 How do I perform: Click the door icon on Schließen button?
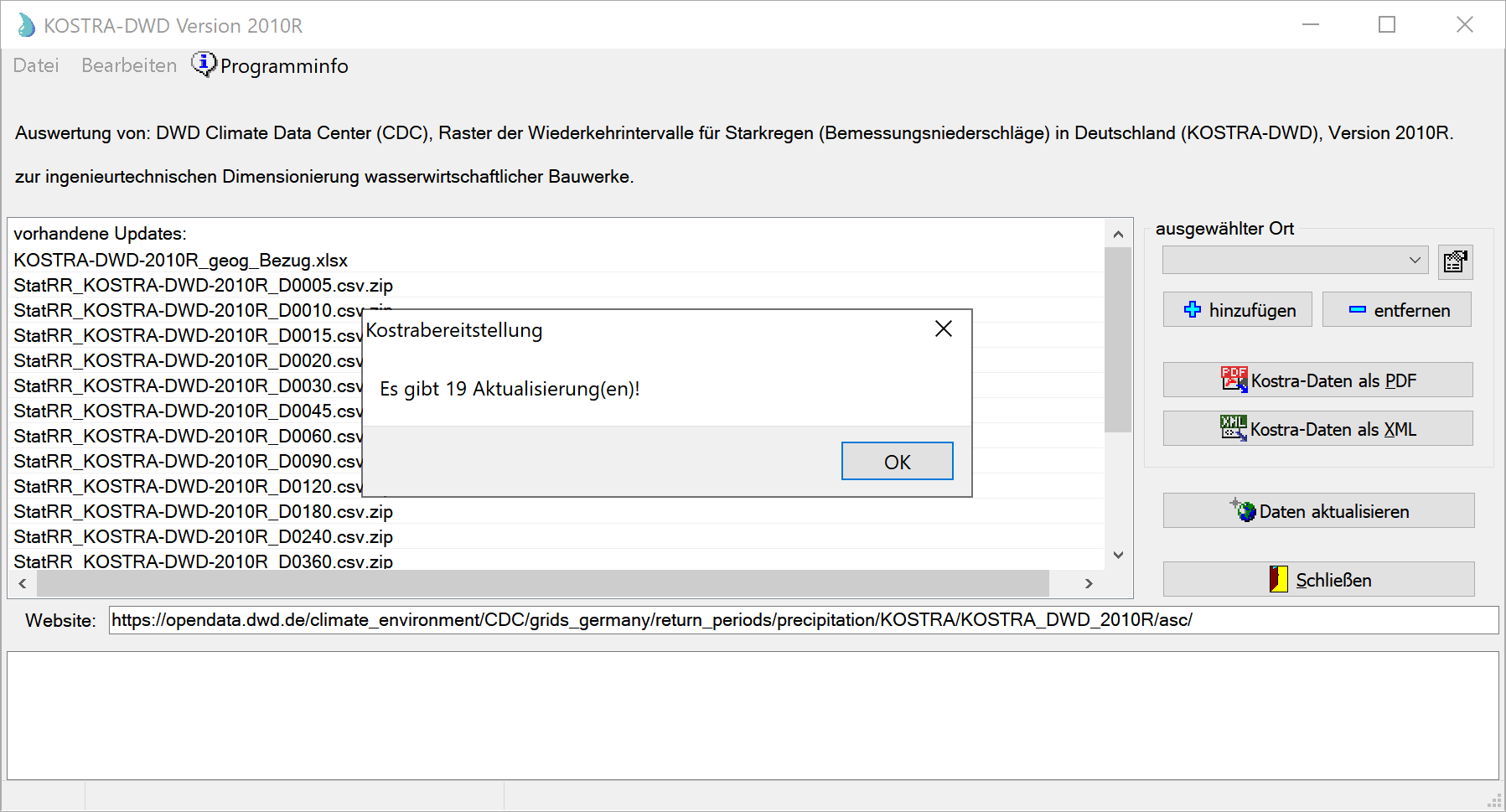point(1278,579)
